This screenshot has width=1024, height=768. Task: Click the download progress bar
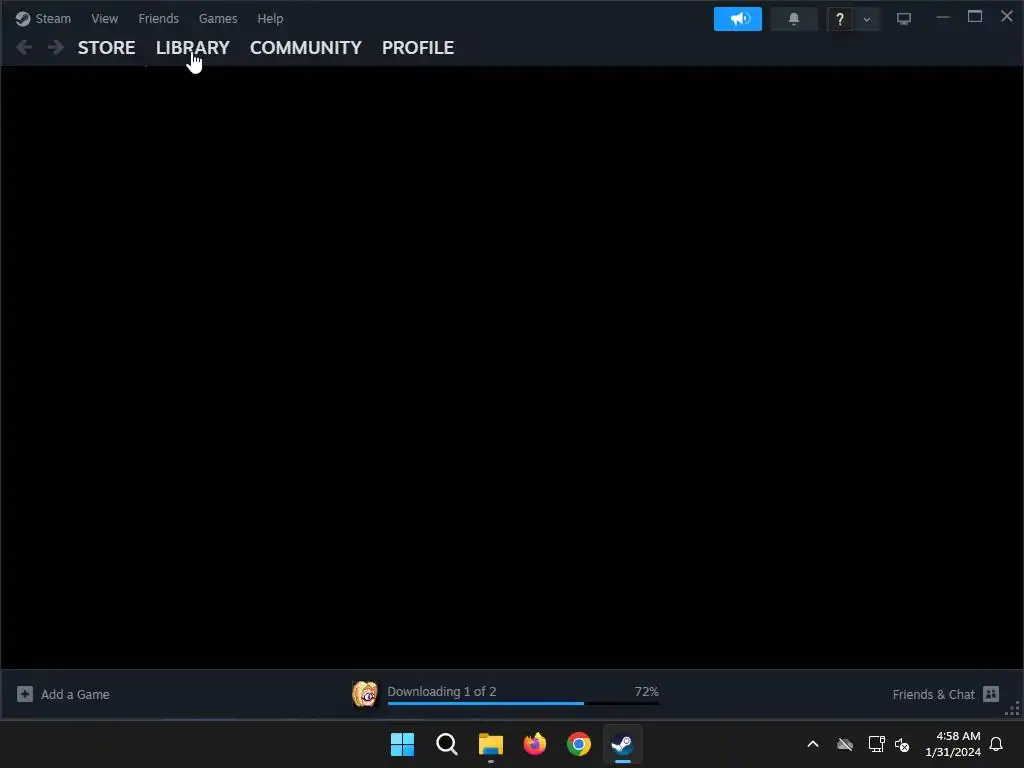tap(523, 703)
